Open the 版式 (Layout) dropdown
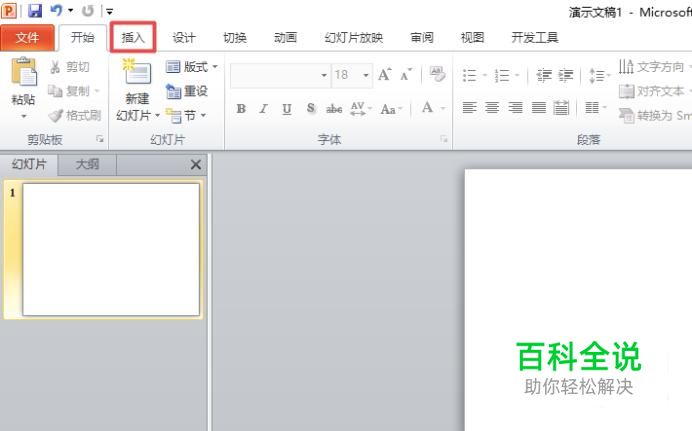This screenshot has width=692, height=431. click(x=192, y=67)
